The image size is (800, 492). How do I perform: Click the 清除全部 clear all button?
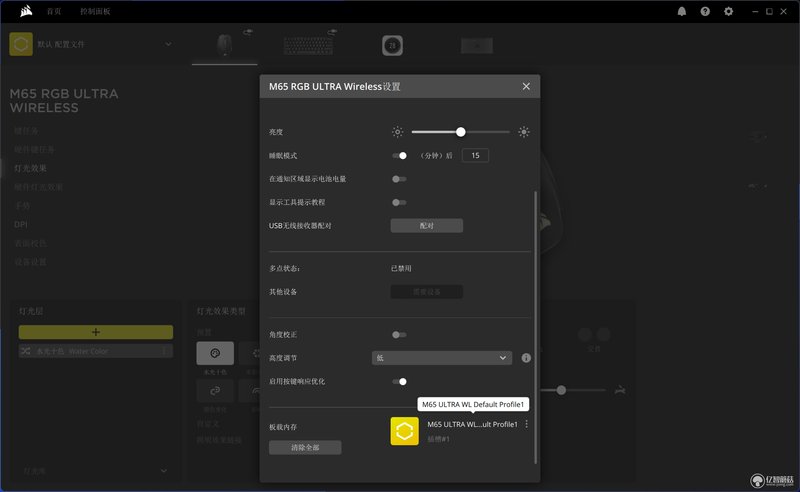tap(305, 448)
